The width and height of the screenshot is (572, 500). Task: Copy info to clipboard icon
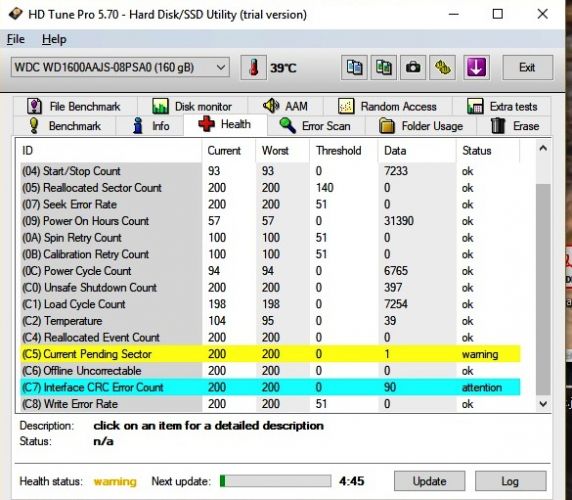point(354,67)
